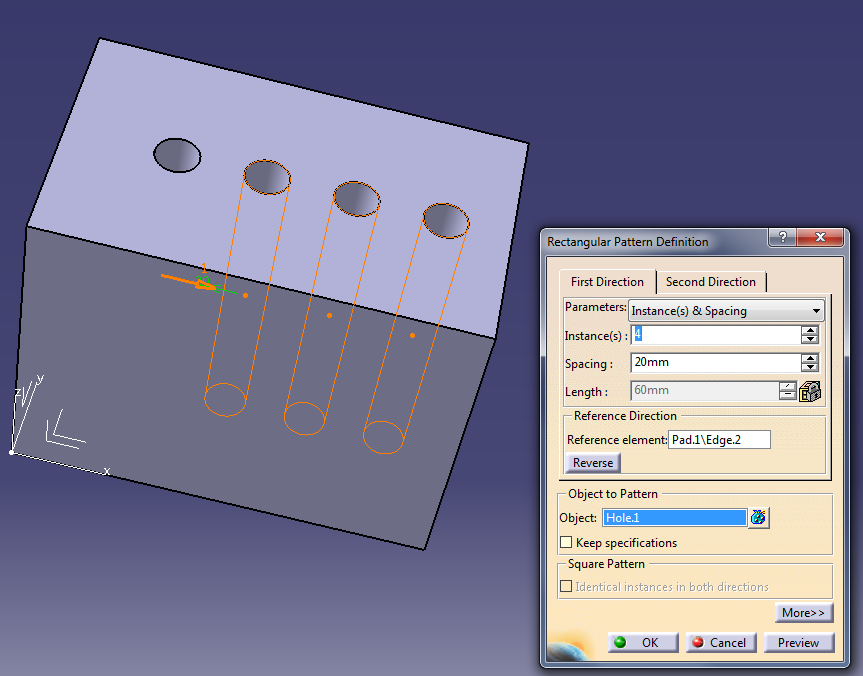Click the Preview button
The image size is (863, 676).
[798, 643]
